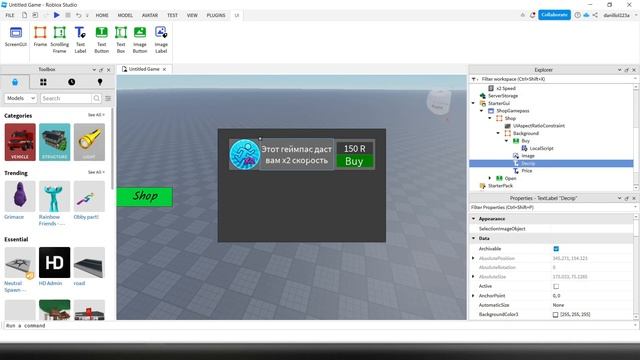The image size is (640, 360).
Task: Click the notifications bell icon
Action: 533,15
